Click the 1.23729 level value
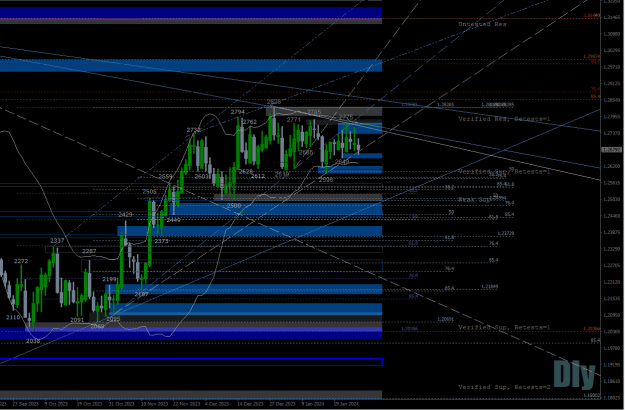 (505, 233)
